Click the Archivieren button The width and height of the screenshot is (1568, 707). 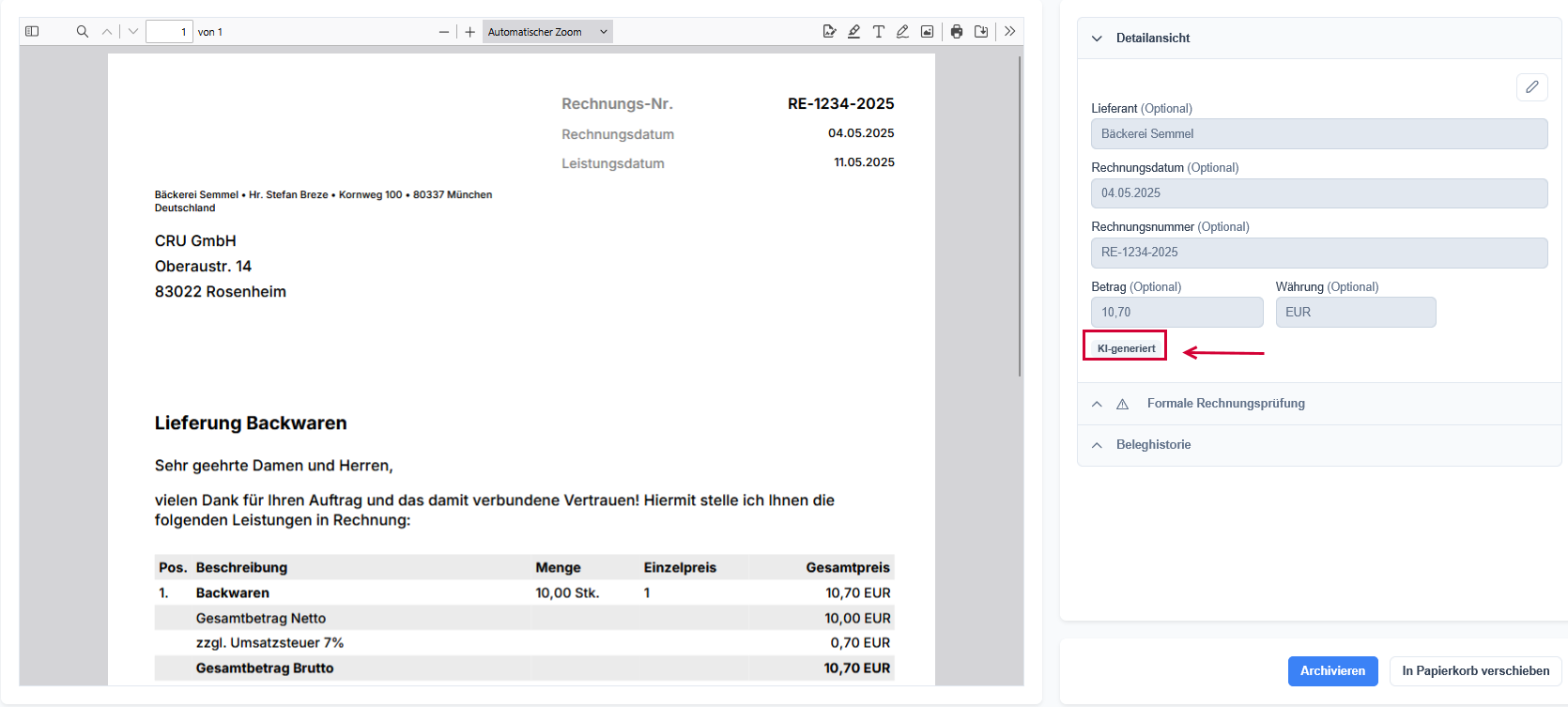click(x=1332, y=671)
